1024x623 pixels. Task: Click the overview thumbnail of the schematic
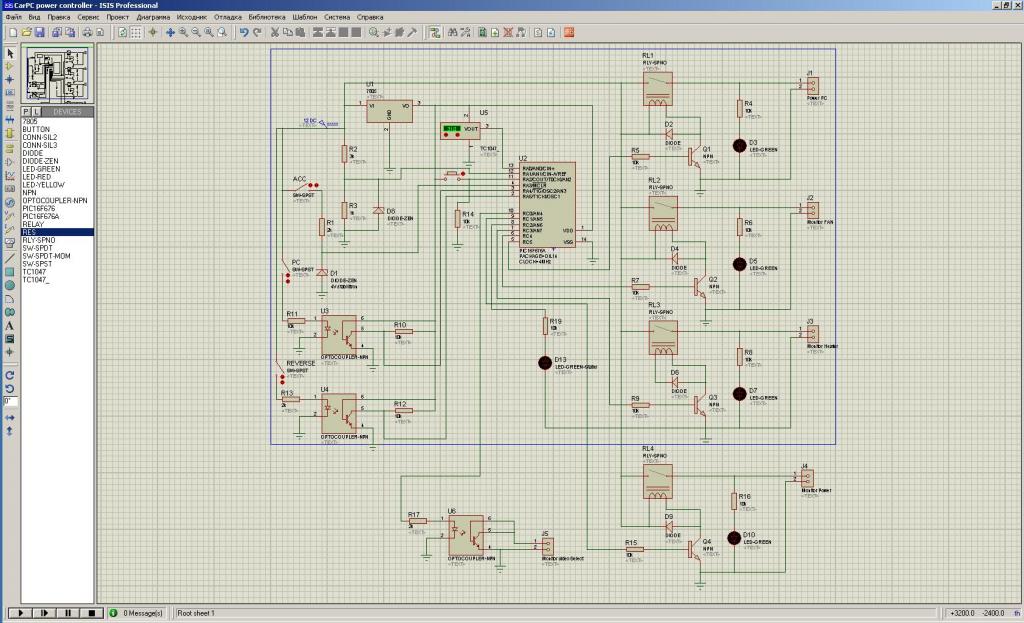pyautogui.click(x=57, y=75)
